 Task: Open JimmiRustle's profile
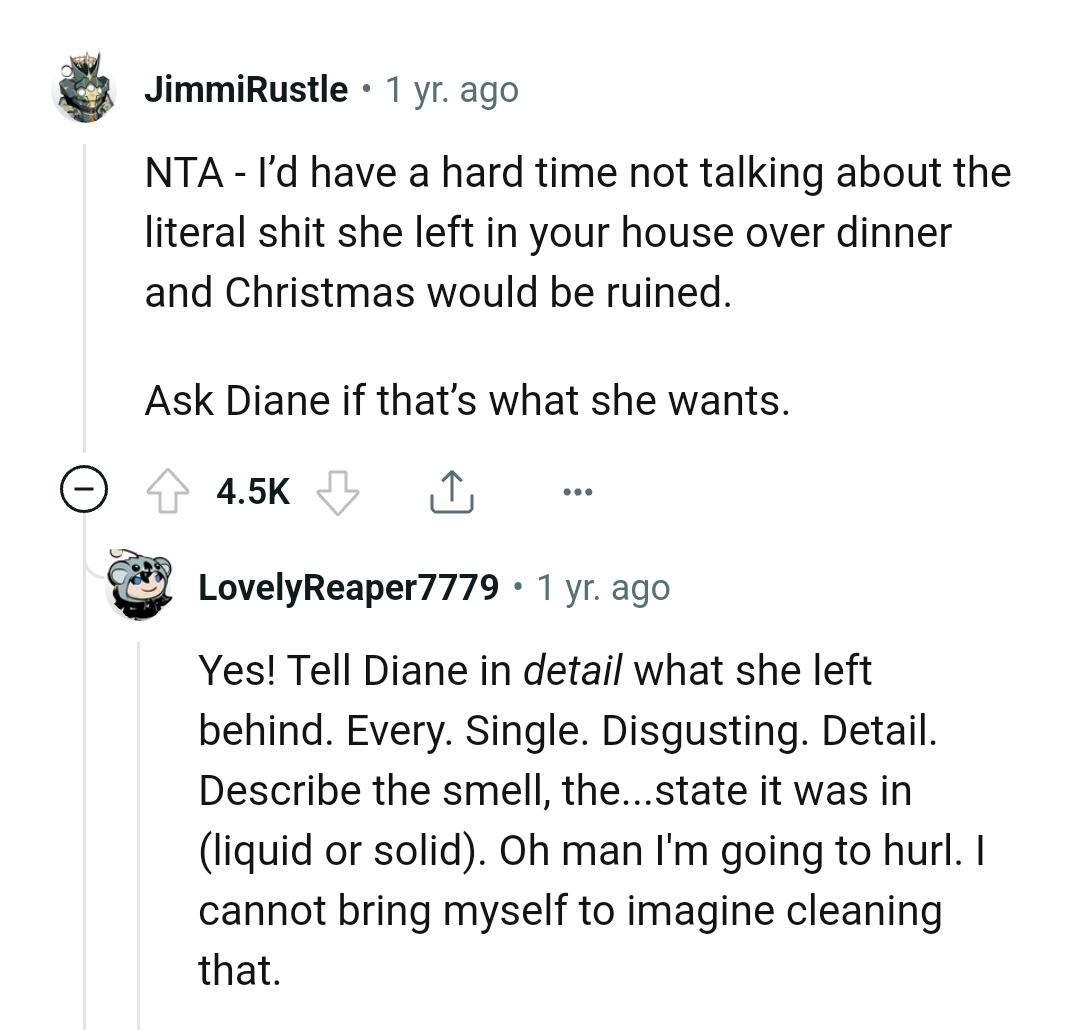click(x=246, y=88)
